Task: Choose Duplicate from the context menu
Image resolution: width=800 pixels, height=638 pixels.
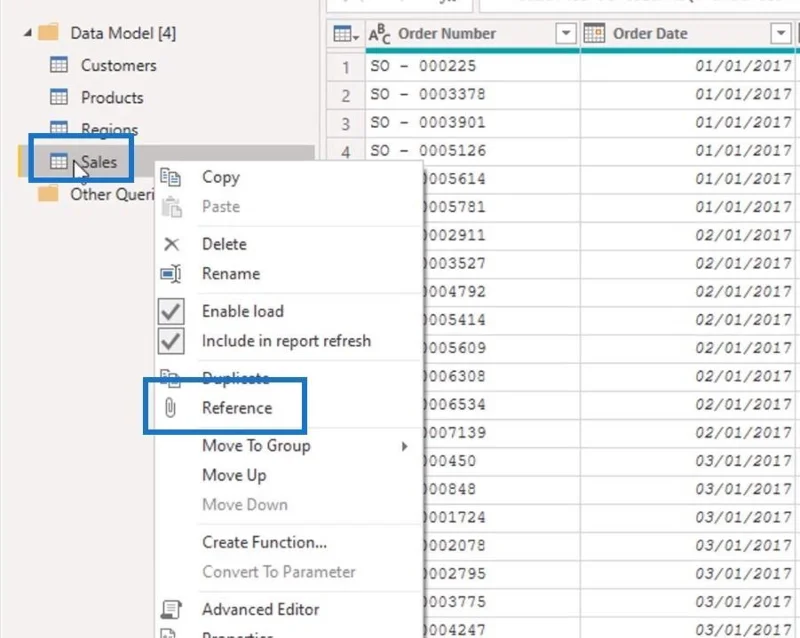Action: pos(236,378)
